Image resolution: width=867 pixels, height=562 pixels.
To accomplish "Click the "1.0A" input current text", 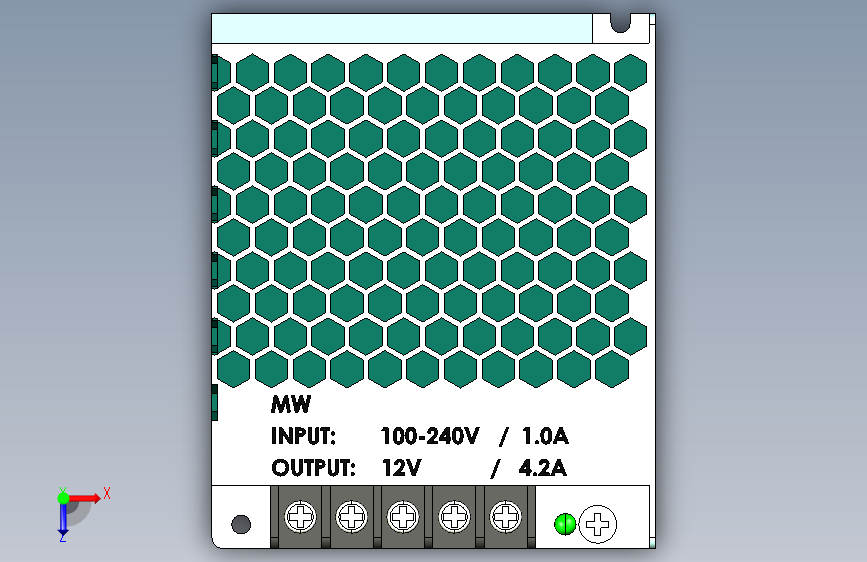I will point(545,436).
